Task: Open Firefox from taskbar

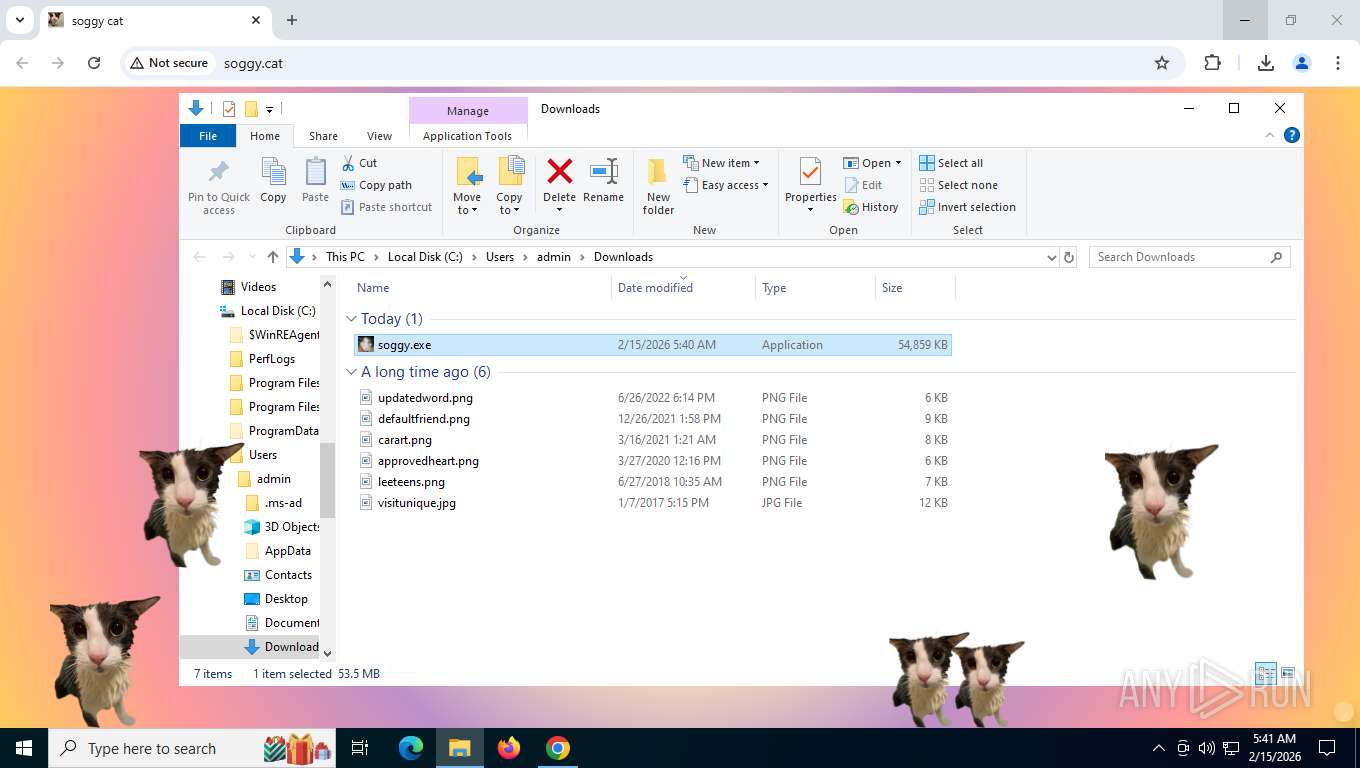Action: coord(509,748)
